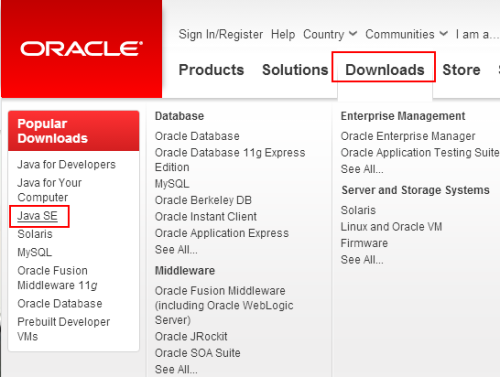The image size is (500, 377).
Task: Expand the Communities dropdown
Action: tap(406, 34)
